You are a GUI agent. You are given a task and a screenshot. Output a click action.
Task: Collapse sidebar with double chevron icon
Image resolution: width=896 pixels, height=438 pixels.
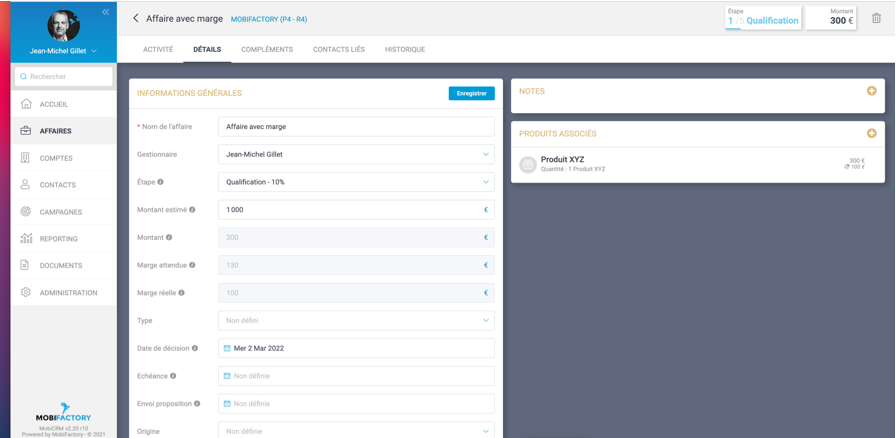pyautogui.click(x=105, y=12)
